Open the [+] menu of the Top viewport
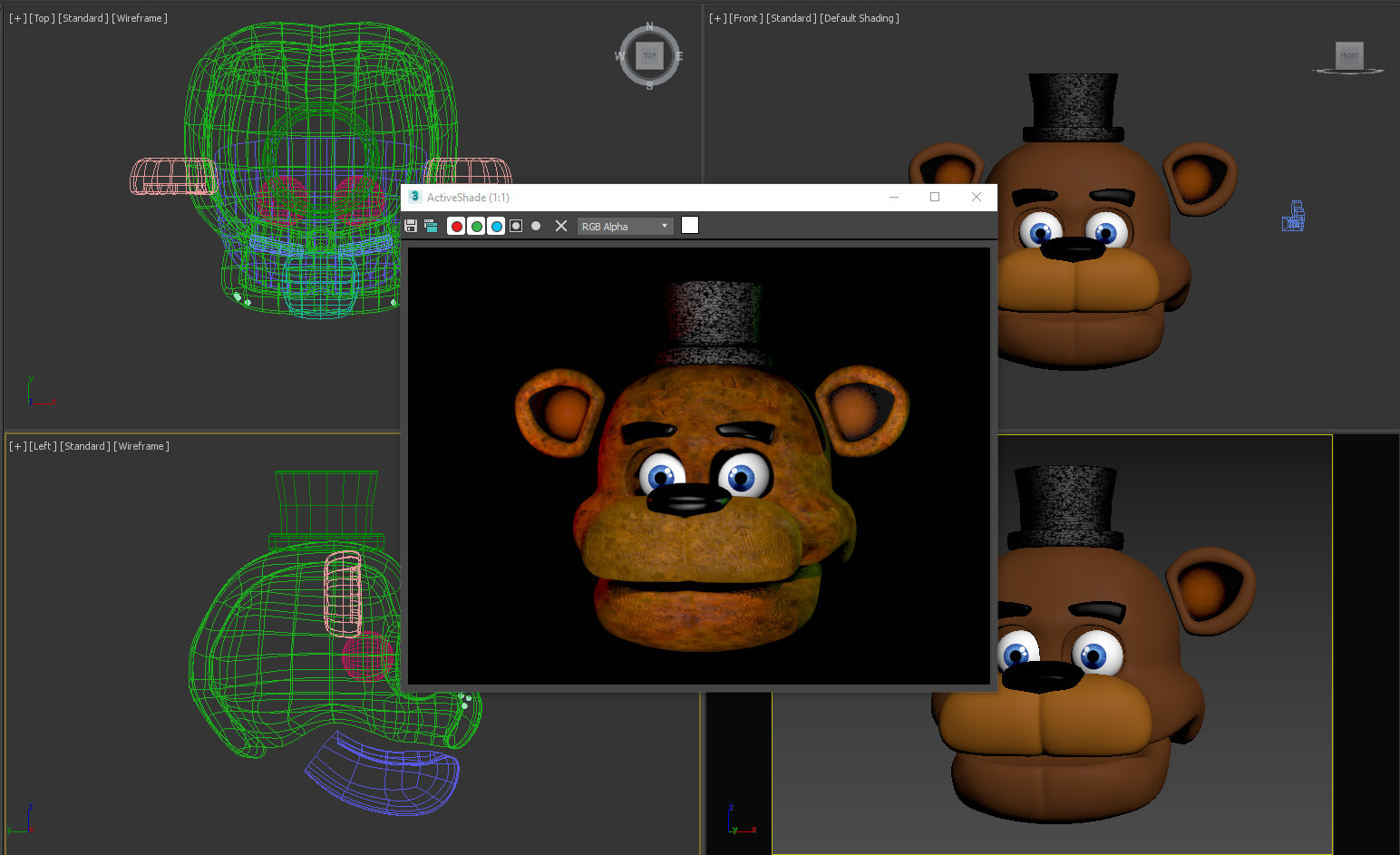The width and height of the screenshot is (1400, 855). (17, 18)
